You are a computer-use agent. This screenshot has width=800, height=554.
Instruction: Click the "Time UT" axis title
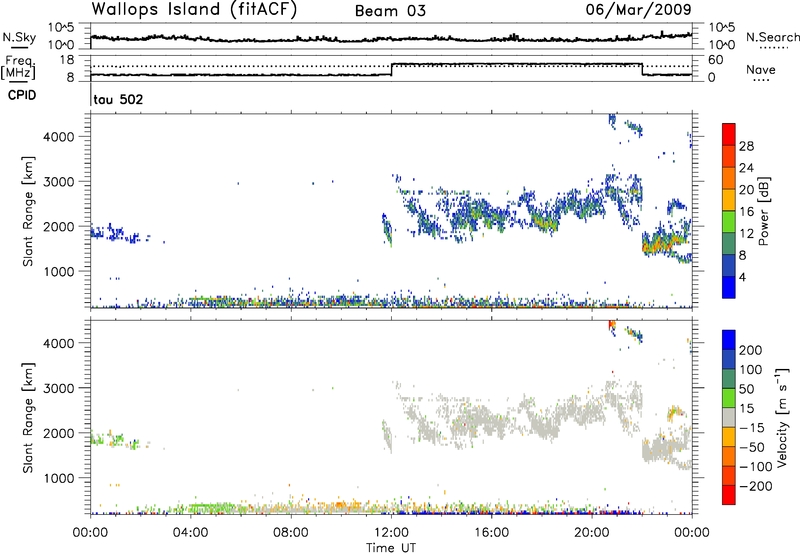[x=391, y=547]
